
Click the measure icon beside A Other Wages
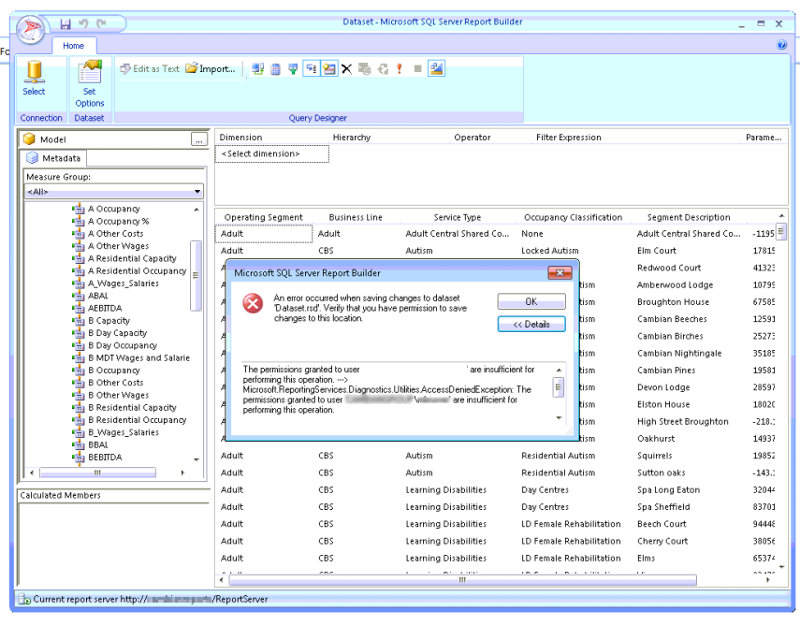click(79, 246)
